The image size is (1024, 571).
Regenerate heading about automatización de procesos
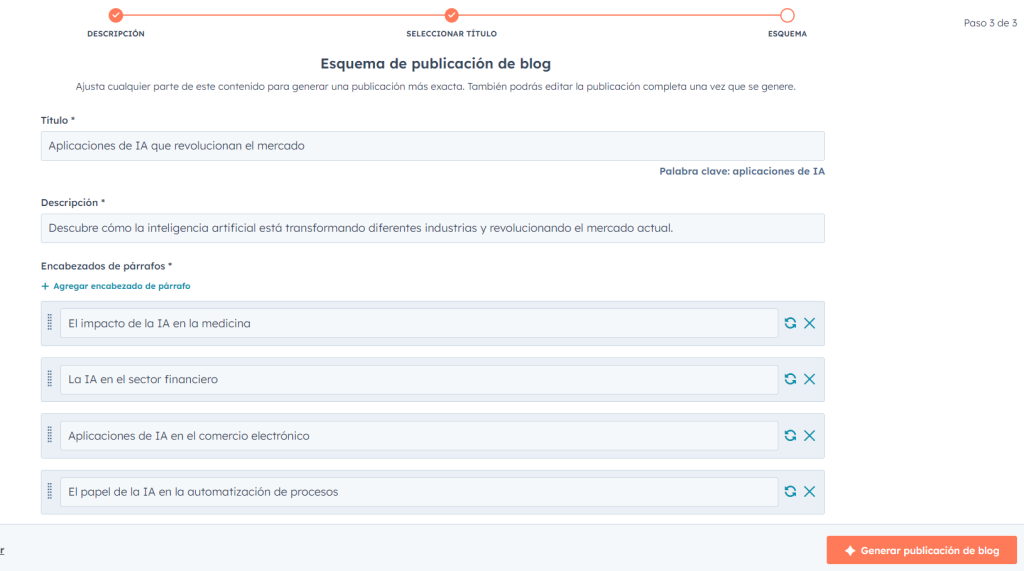click(790, 492)
